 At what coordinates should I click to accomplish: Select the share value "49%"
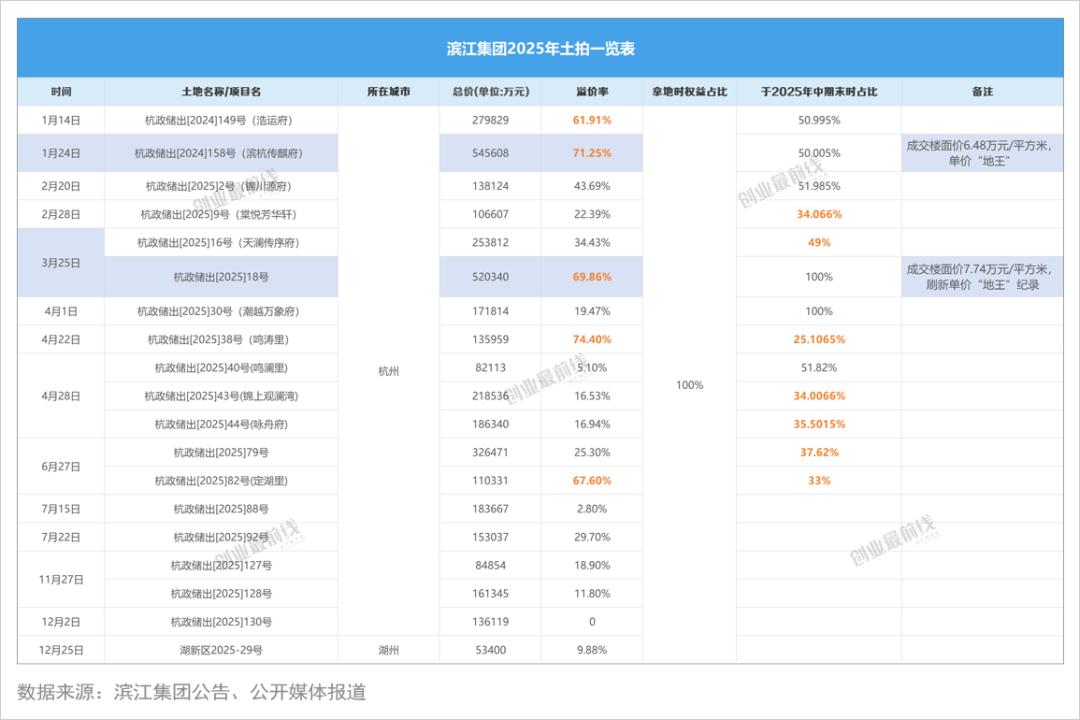click(819, 243)
